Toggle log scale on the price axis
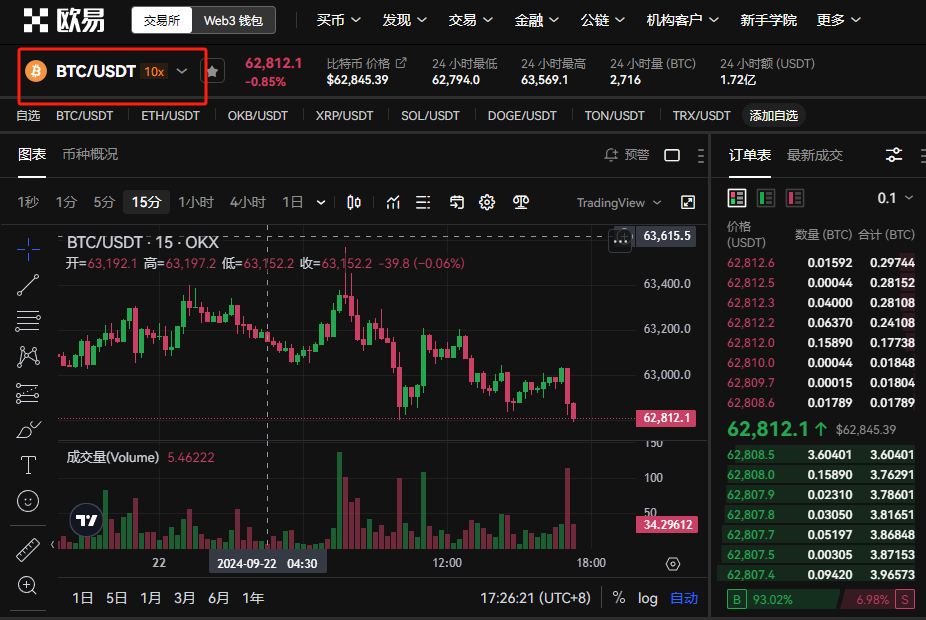 (647, 598)
